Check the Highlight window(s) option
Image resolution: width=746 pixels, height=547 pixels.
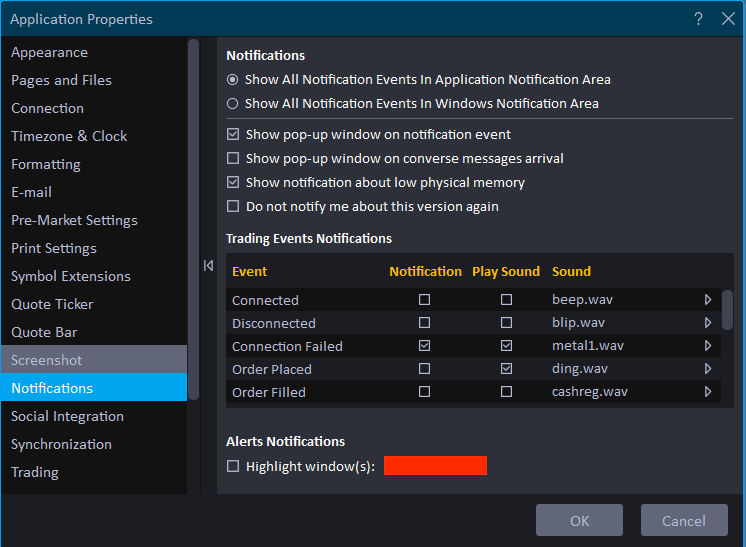pos(233,466)
